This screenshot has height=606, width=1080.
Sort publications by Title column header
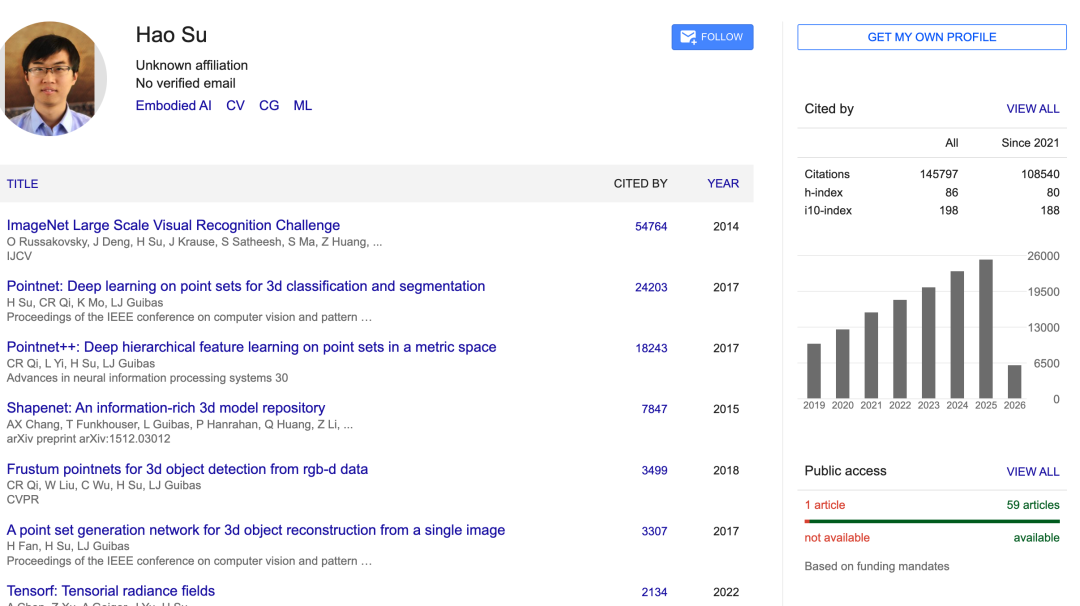[22, 184]
